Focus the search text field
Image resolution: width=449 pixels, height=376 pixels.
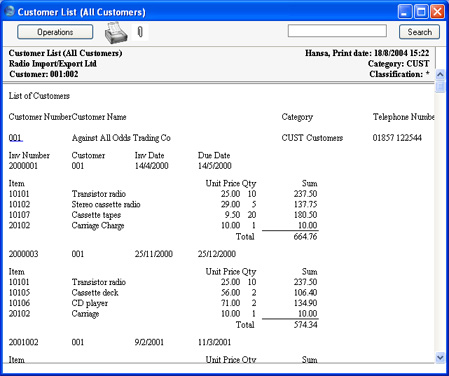click(337, 31)
